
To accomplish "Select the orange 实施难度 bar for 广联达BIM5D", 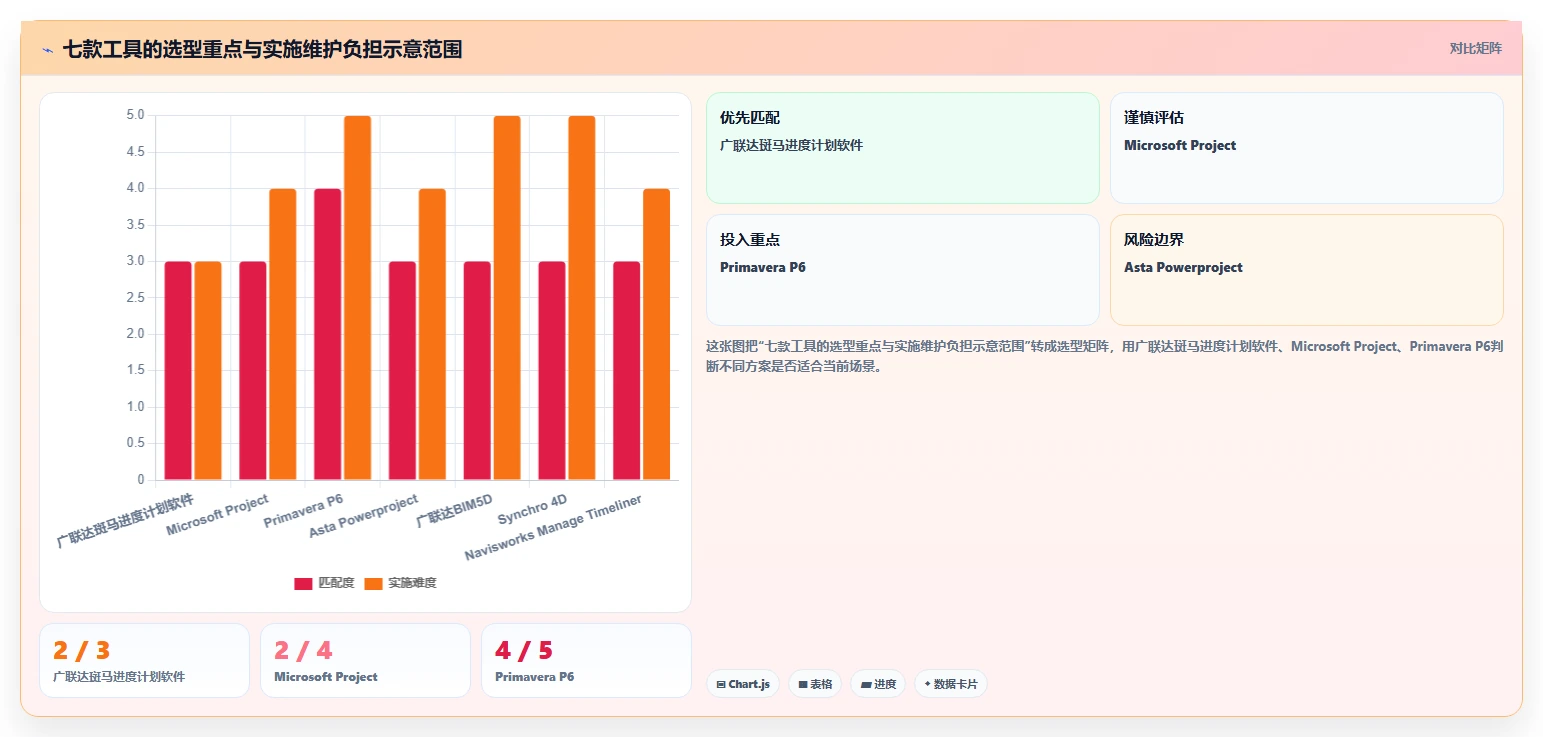I will [507, 298].
